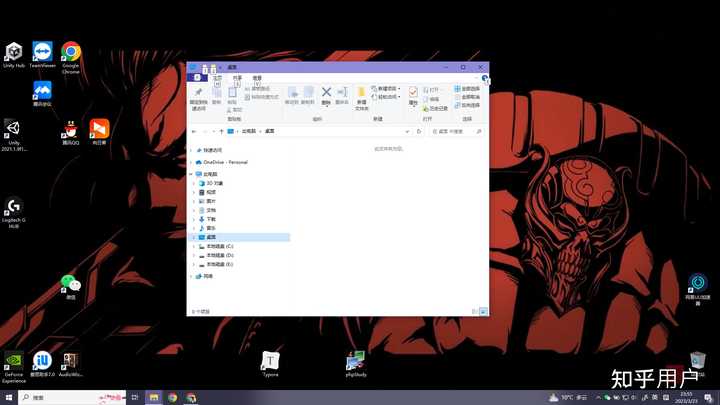Click the Delete X icon in ribbon
The height and width of the screenshot is (405, 720).
pyautogui.click(x=326, y=92)
